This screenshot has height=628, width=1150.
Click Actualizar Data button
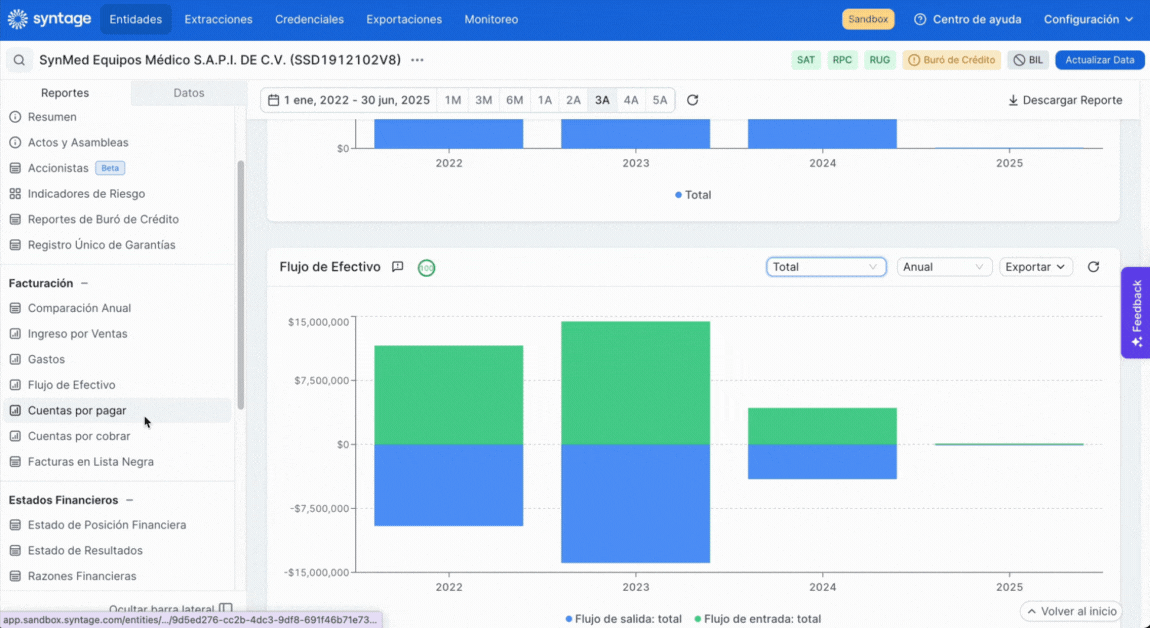pos(1099,60)
